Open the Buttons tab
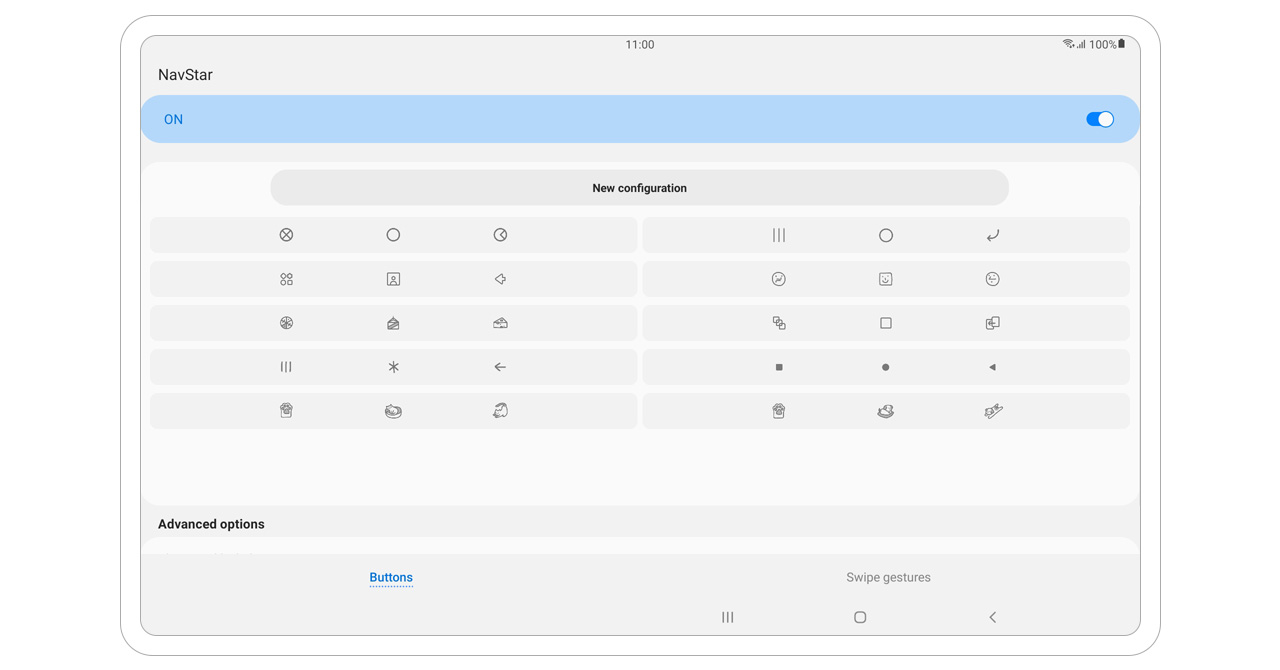The height and width of the screenshot is (670, 1280). (x=391, y=577)
